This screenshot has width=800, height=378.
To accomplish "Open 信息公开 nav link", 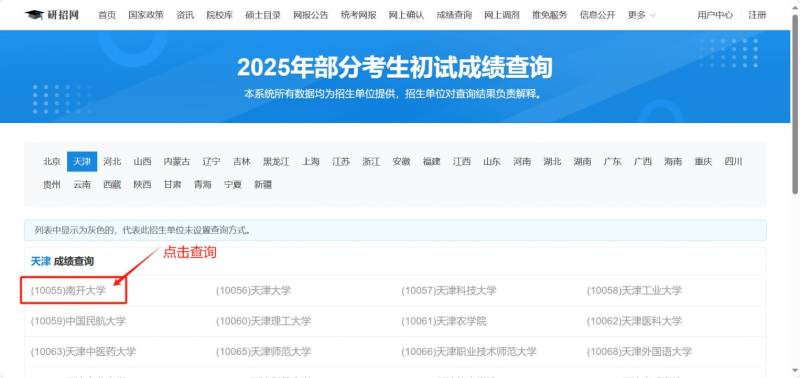I will click(x=597, y=15).
